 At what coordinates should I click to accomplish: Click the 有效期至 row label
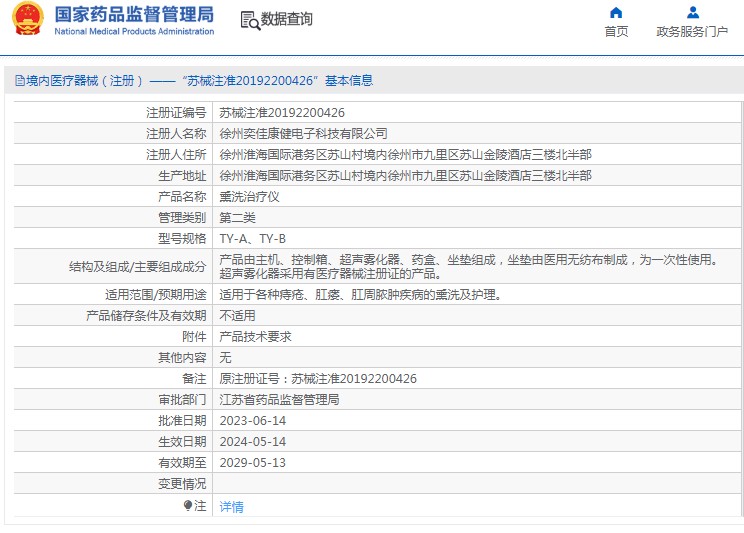coord(182,462)
